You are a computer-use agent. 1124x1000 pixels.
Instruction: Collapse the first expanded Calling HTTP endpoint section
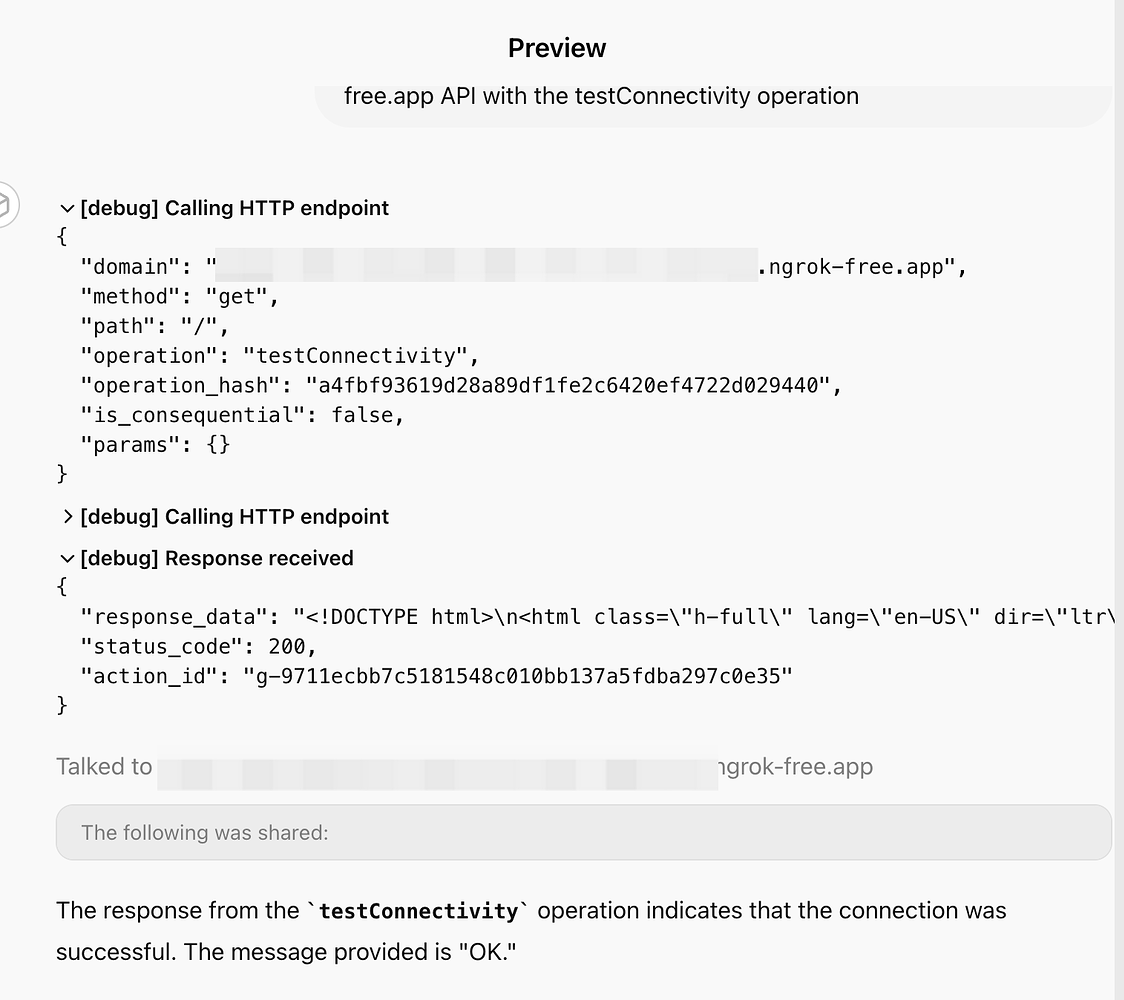click(224, 208)
